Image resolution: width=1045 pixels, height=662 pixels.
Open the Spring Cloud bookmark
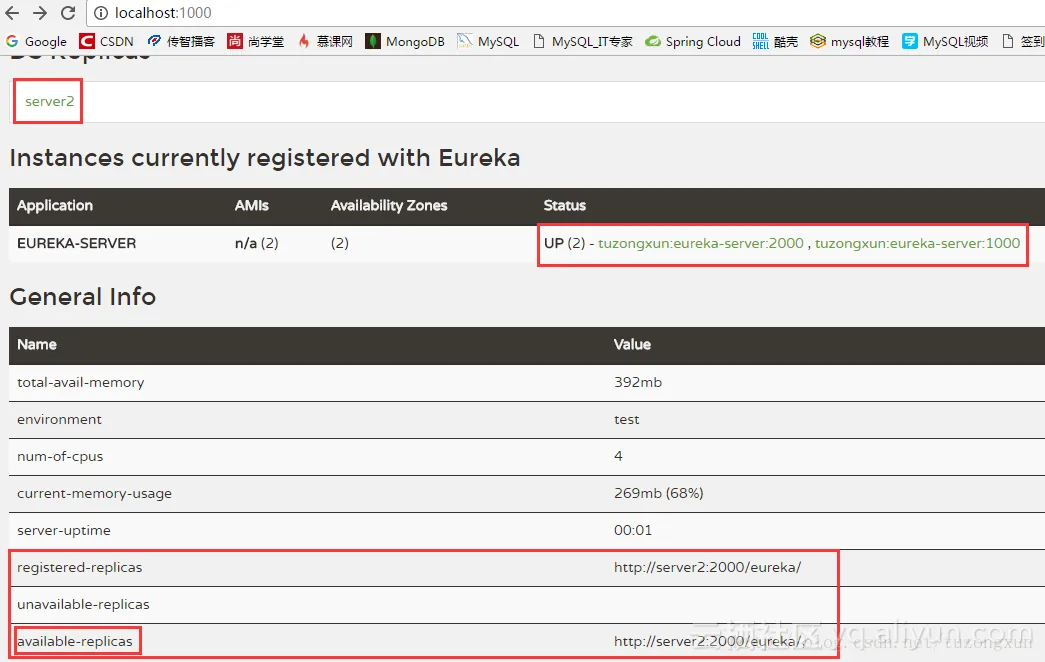tap(692, 42)
